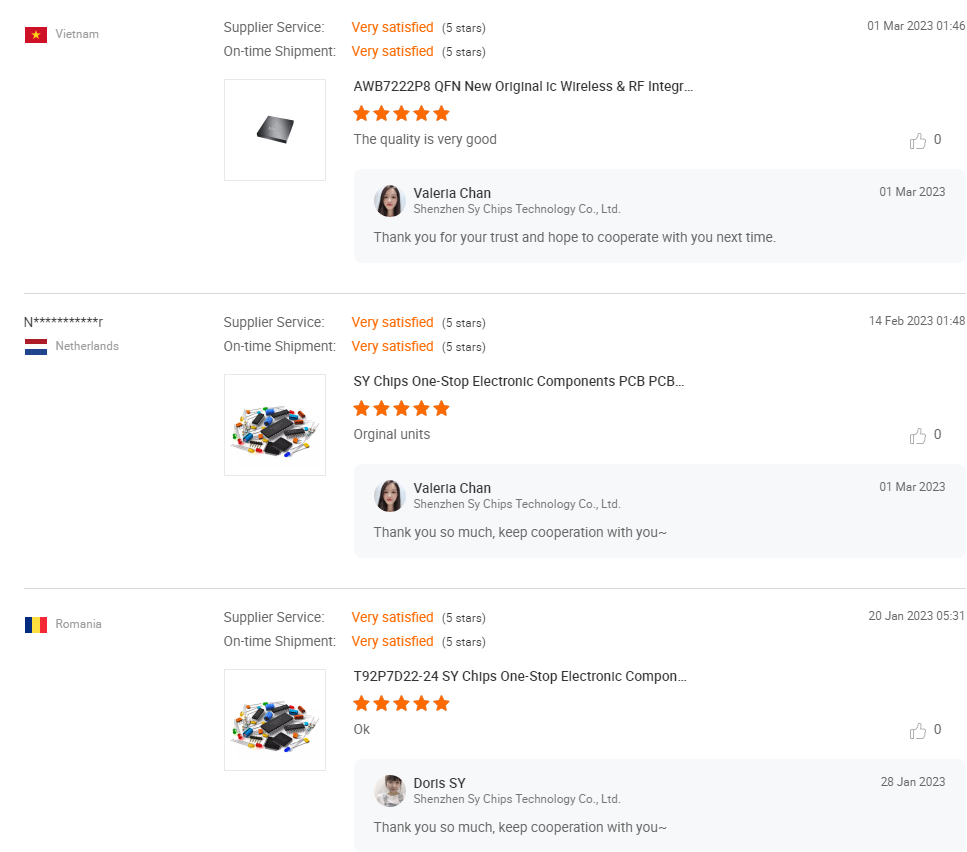Open the T92P7D22-24 product thumbnail image
Viewport: 967px width, 852px height.
click(x=275, y=720)
